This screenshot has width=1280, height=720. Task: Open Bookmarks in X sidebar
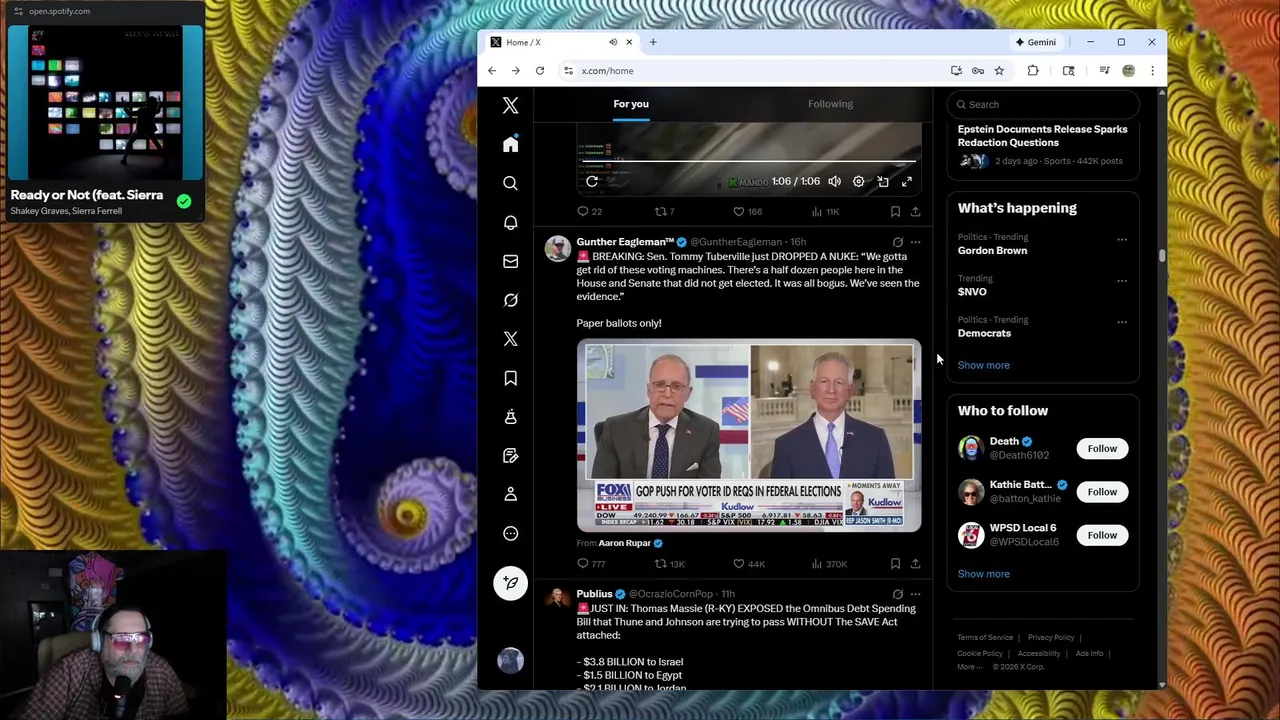click(x=510, y=378)
